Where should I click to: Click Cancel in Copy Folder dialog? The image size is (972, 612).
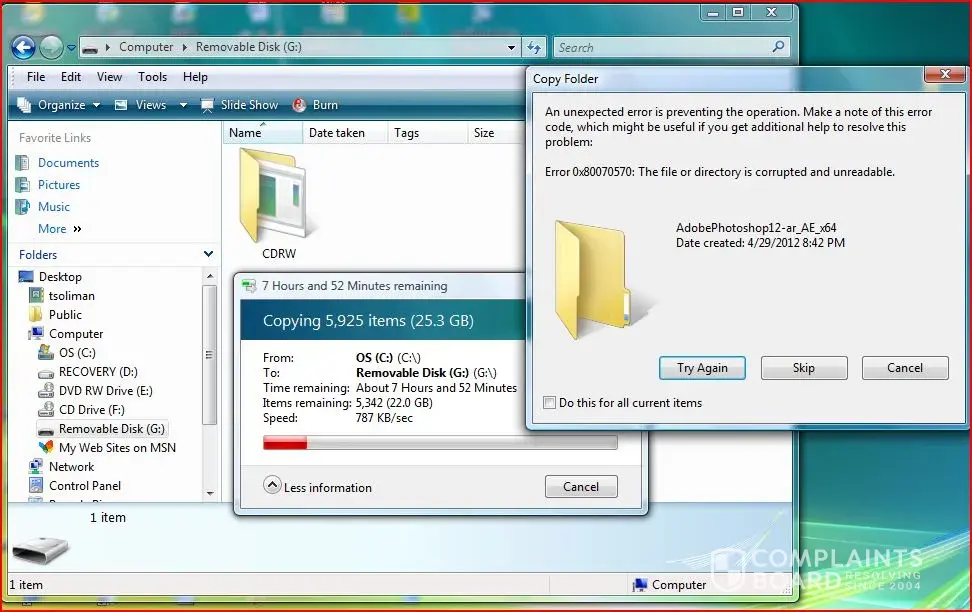click(x=904, y=368)
